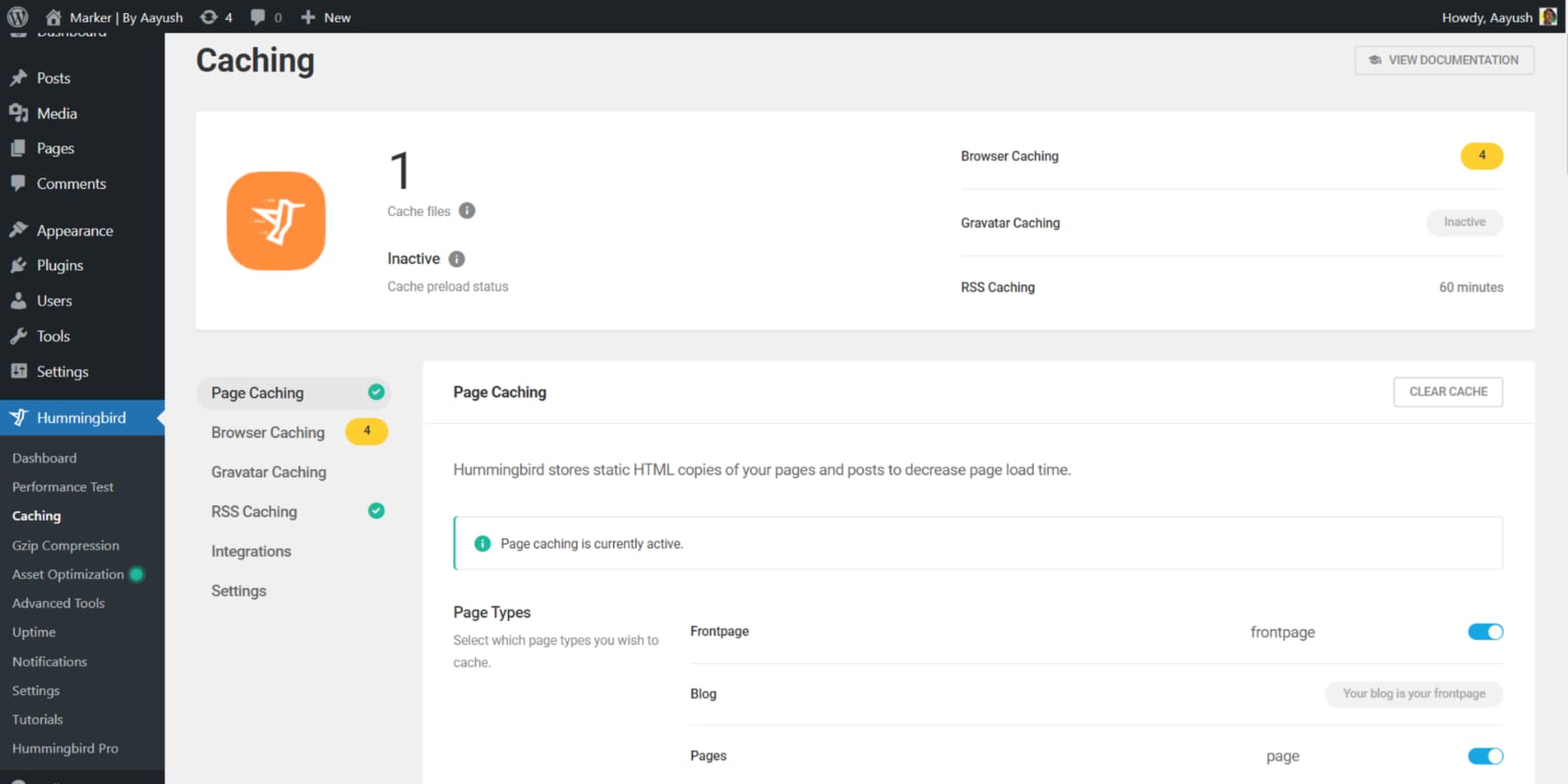Click the Posts pushpin icon

point(19,78)
